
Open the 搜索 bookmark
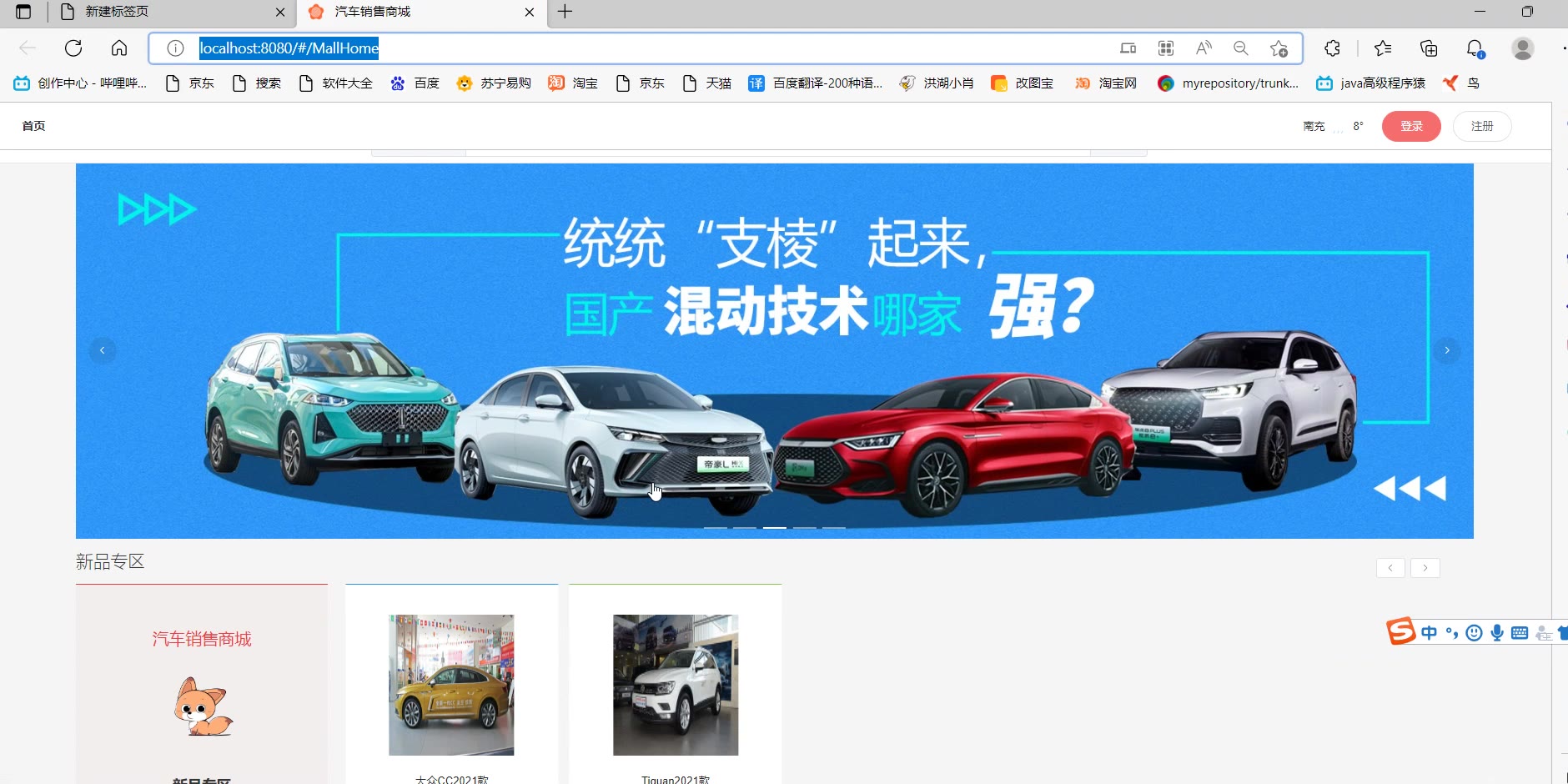[257, 83]
